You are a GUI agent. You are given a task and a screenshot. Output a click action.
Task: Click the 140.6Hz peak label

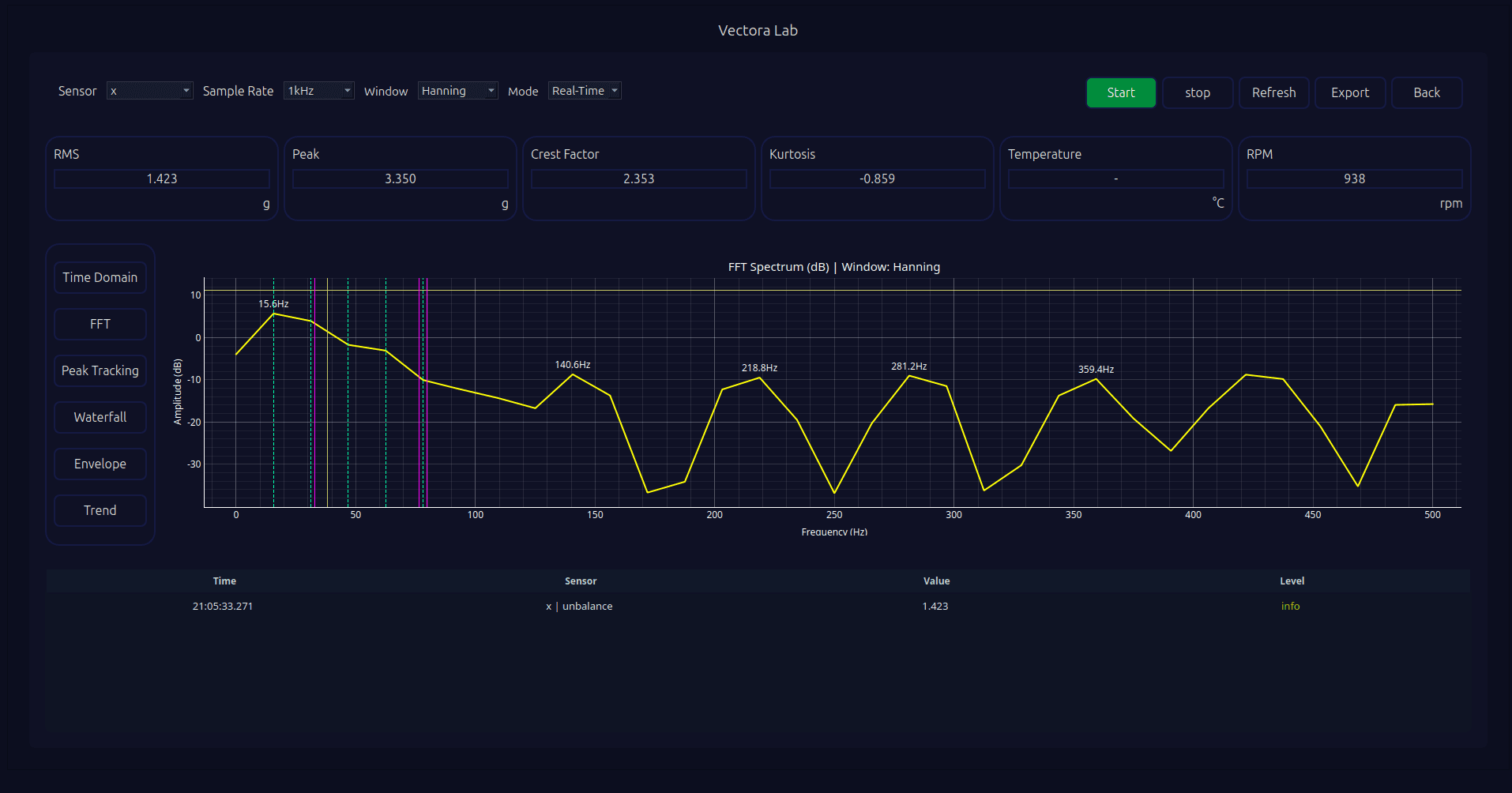pyautogui.click(x=573, y=364)
